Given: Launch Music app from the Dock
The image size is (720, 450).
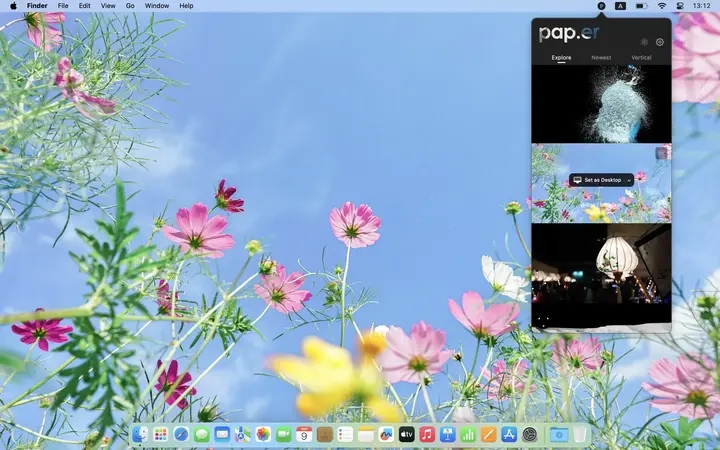Looking at the screenshot, I should point(427,434).
